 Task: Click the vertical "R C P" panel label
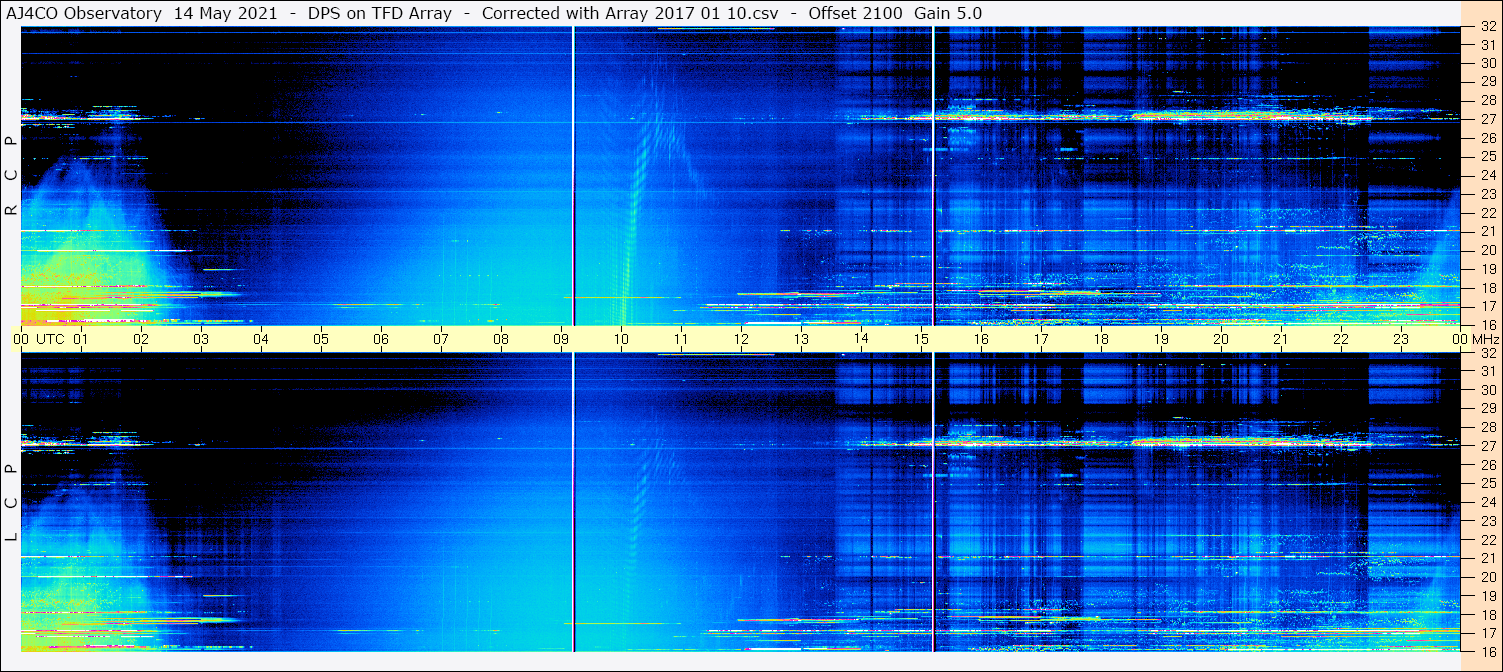[12, 175]
